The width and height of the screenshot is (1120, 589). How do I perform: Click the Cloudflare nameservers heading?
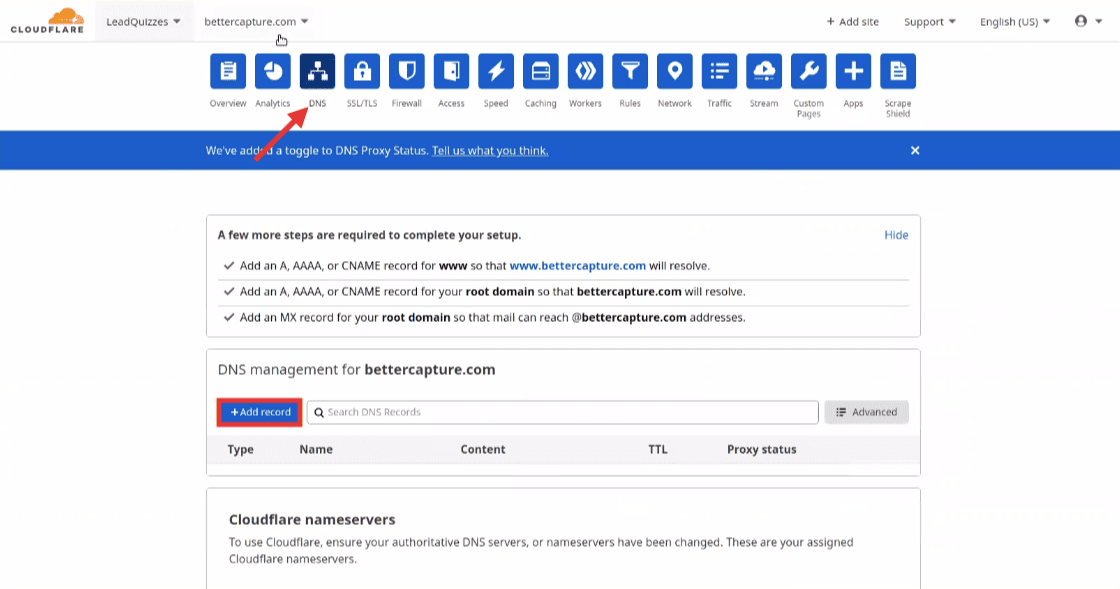(312, 520)
